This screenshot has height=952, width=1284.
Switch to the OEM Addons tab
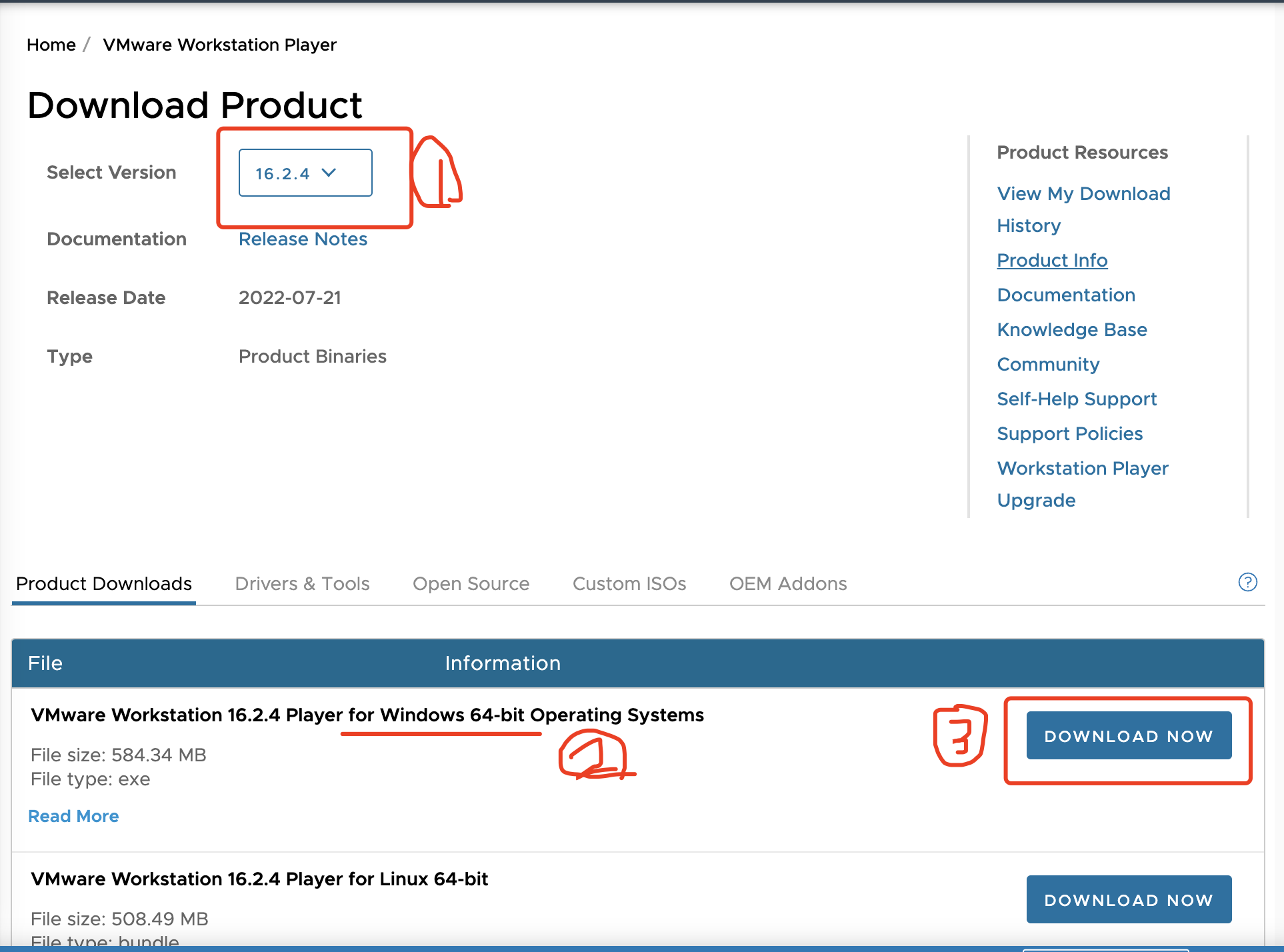tap(788, 583)
